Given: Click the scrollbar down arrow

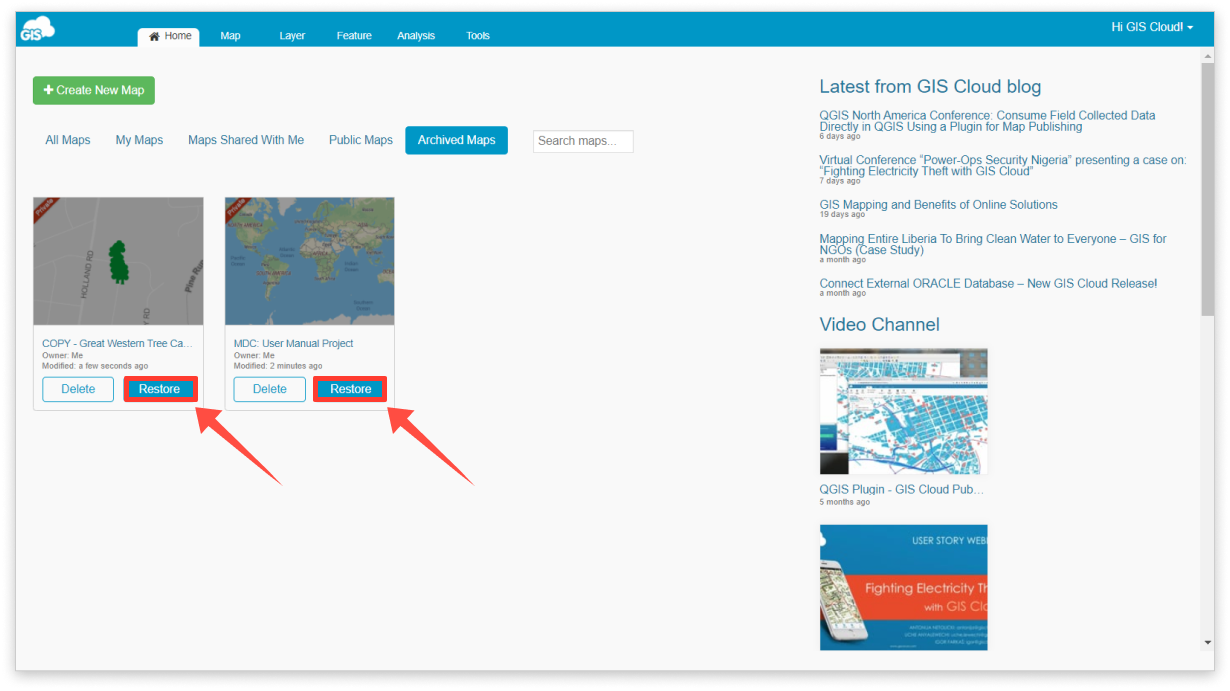Looking at the screenshot, I should tap(1207, 643).
